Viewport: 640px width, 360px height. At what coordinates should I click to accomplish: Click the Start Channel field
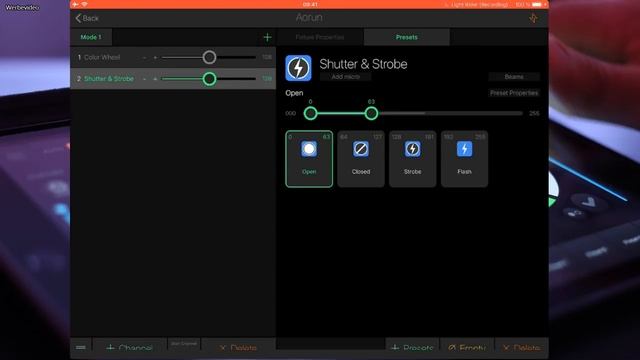pos(184,344)
